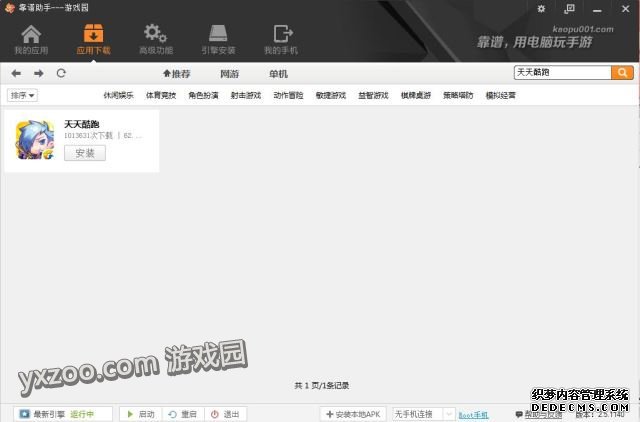Image resolution: width=640 pixels, height=422 pixels.
Task: Exit the engine with 退出
Action: pyautogui.click(x=225, y=414)
